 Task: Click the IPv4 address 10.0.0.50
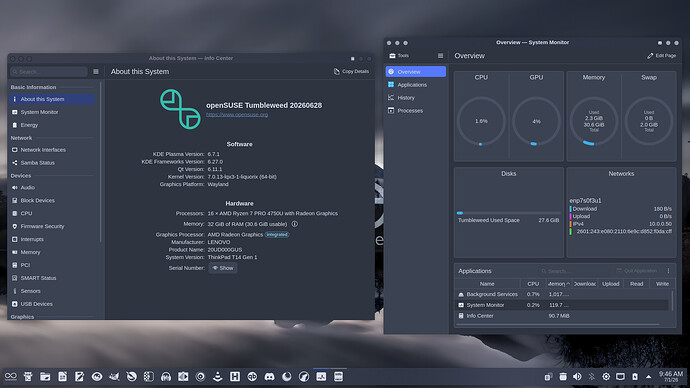(660, 224)
